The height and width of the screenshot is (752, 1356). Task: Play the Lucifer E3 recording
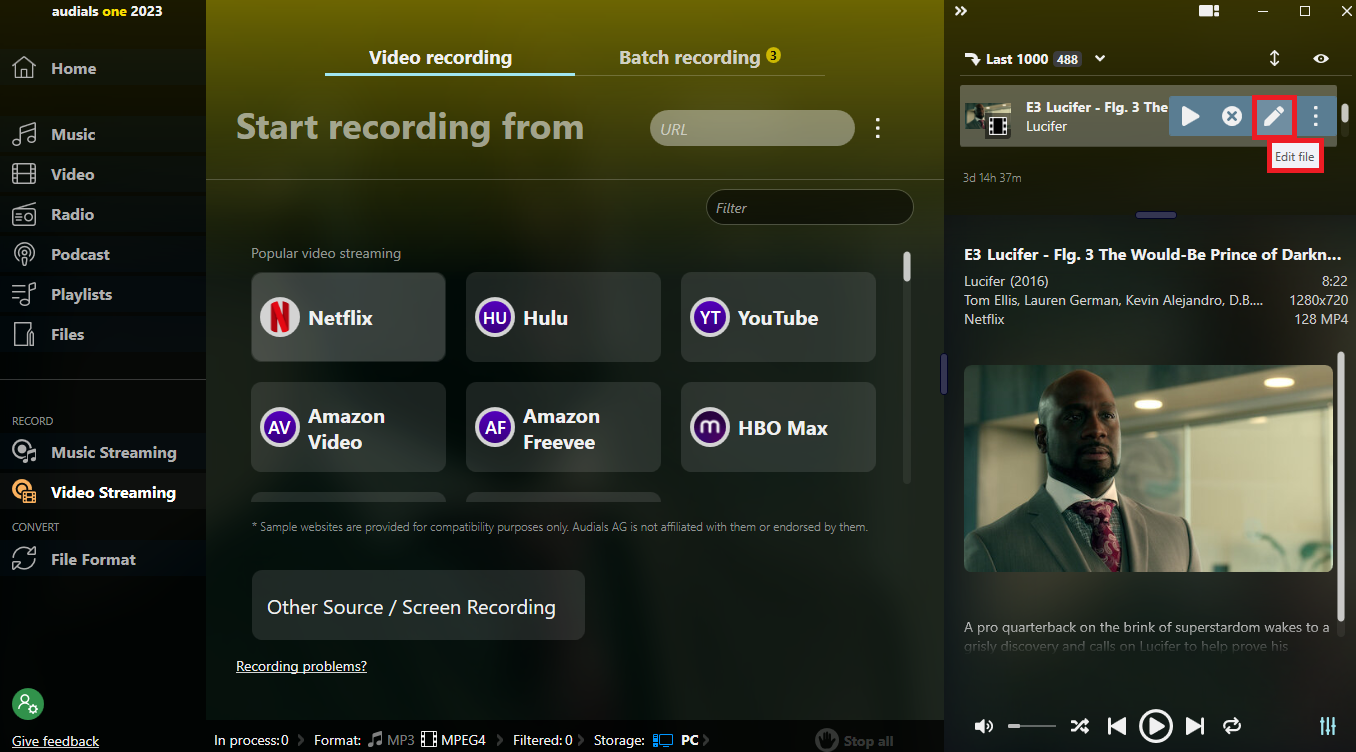coord(1190,116)
